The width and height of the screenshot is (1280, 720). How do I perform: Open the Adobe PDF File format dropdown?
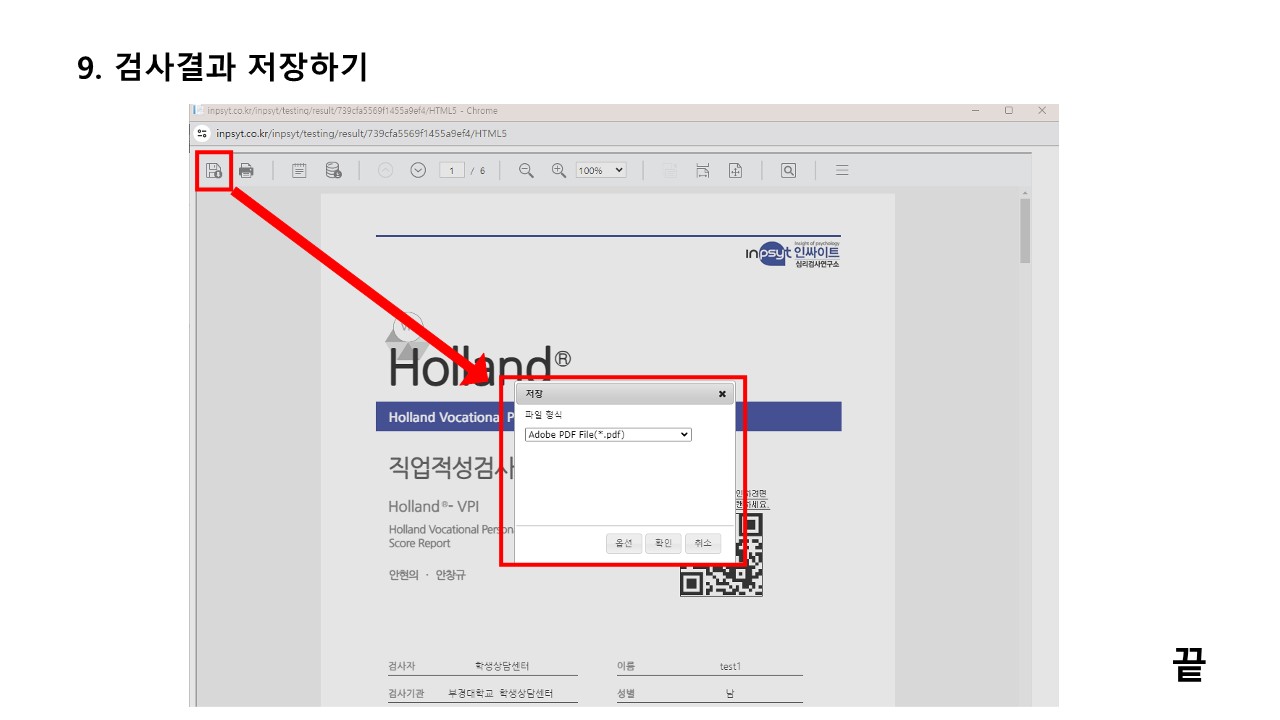608,434
